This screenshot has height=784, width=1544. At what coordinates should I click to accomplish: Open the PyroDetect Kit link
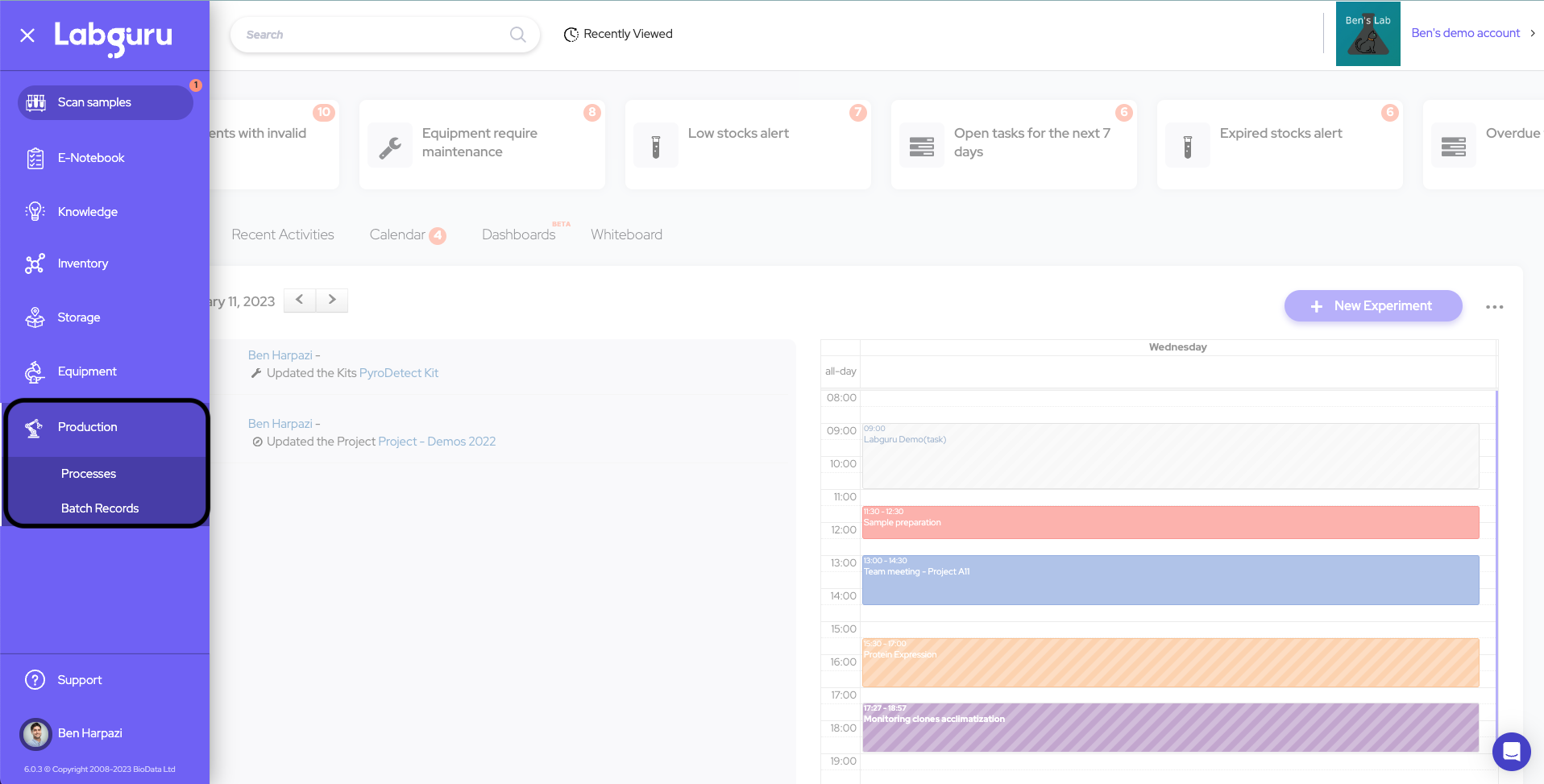399,373
